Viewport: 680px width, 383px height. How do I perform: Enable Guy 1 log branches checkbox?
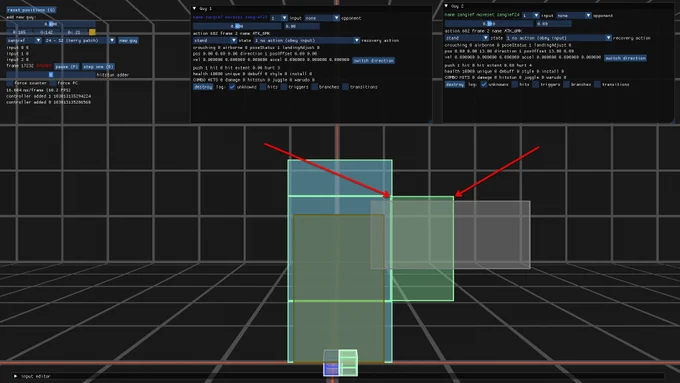tap(314, 87)
